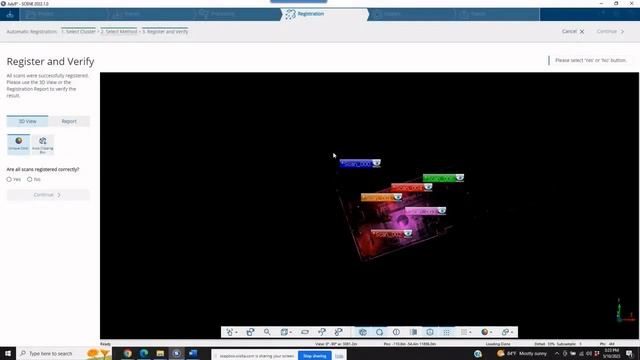640x360 pixels.
Task: Open the dropdown arrow of the last 3D toolbar icon
Action: pos(512,333)
